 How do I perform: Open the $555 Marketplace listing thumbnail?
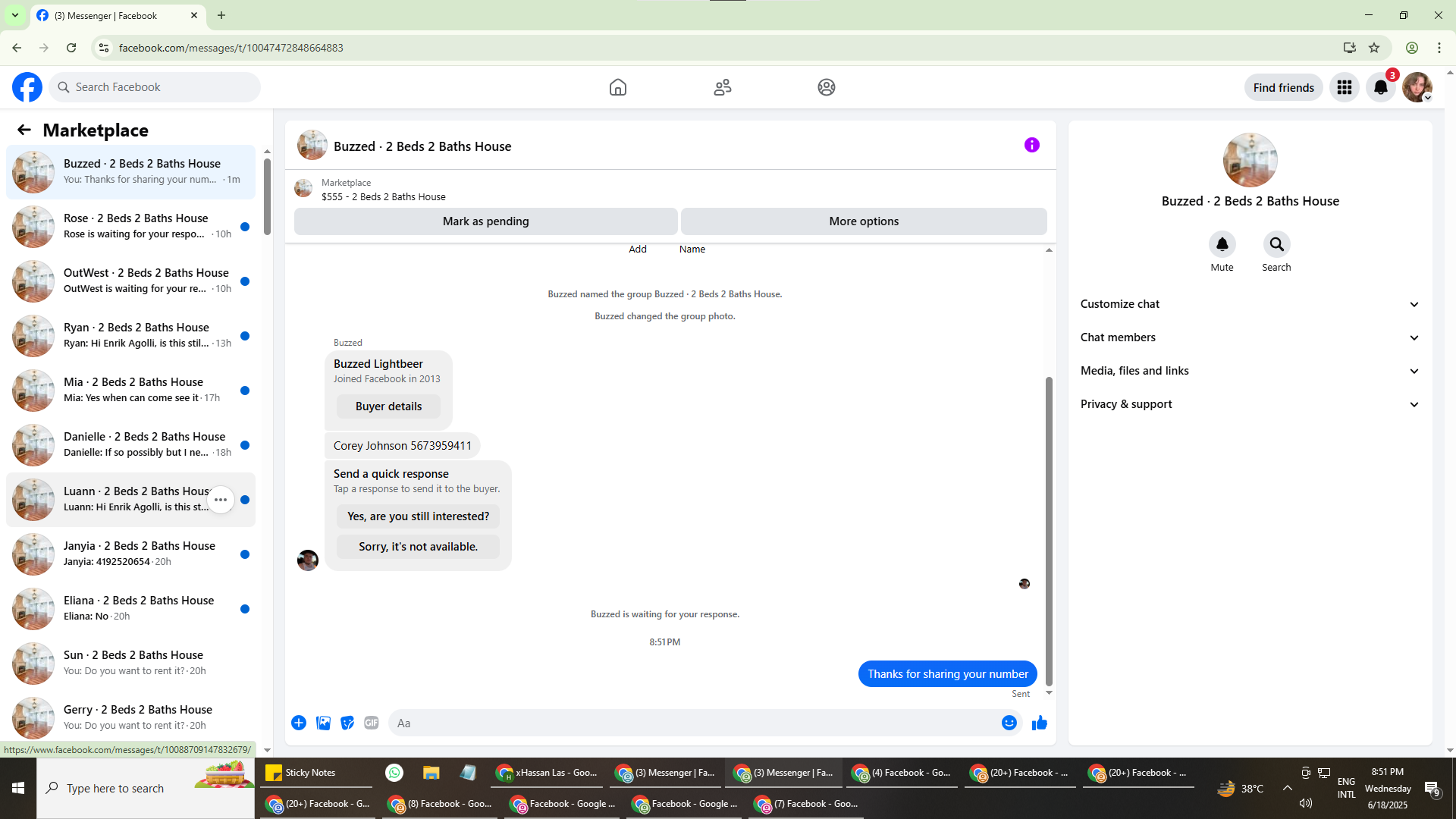pos(303,189)
